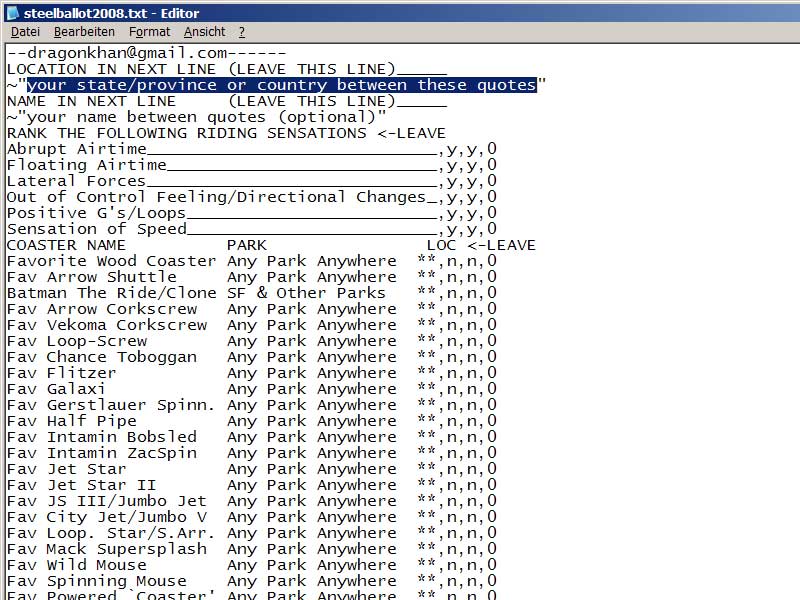
Task: Place cursor on Sensation of Speed line
Action: pyautogui.click(x=97, y=229)
